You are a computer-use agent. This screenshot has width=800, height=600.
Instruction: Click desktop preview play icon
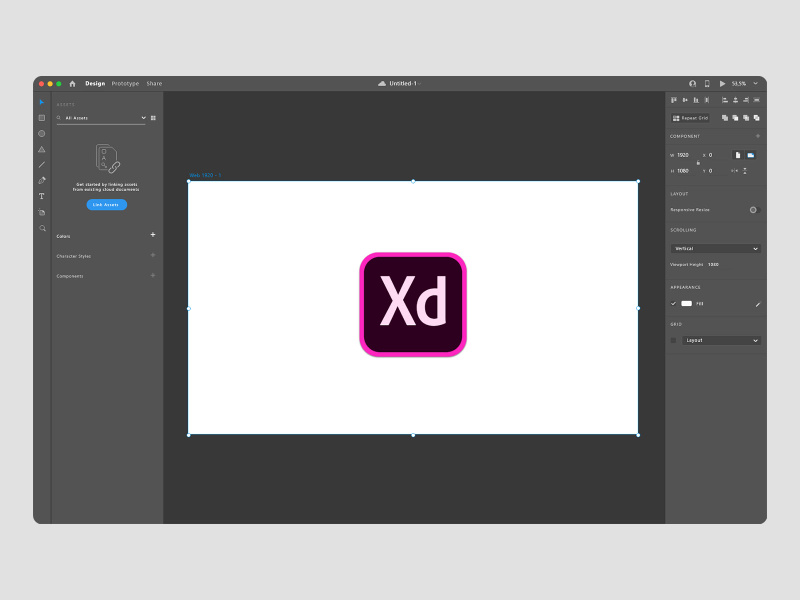point(723,84)
